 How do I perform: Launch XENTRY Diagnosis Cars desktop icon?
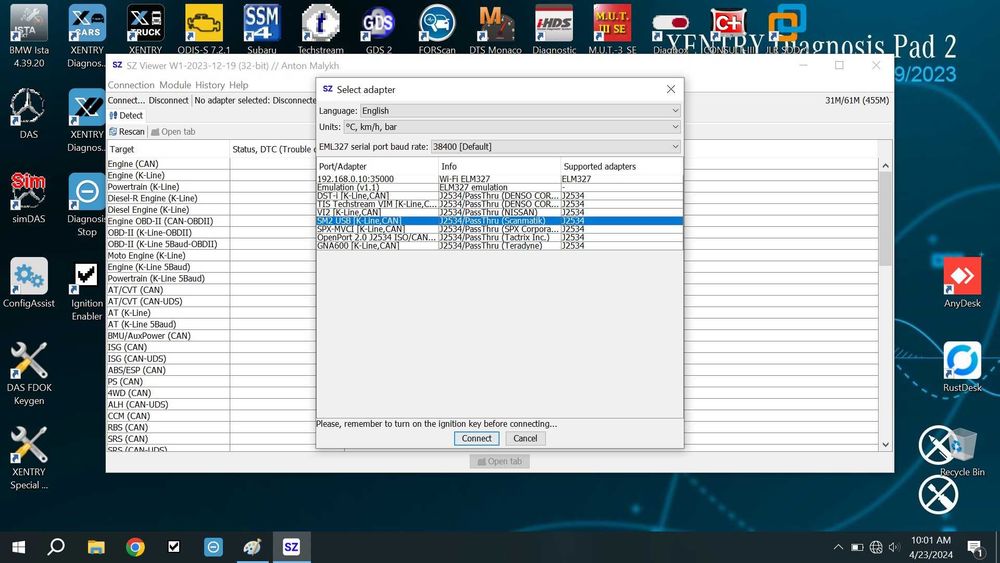click(x=87, y=35)
